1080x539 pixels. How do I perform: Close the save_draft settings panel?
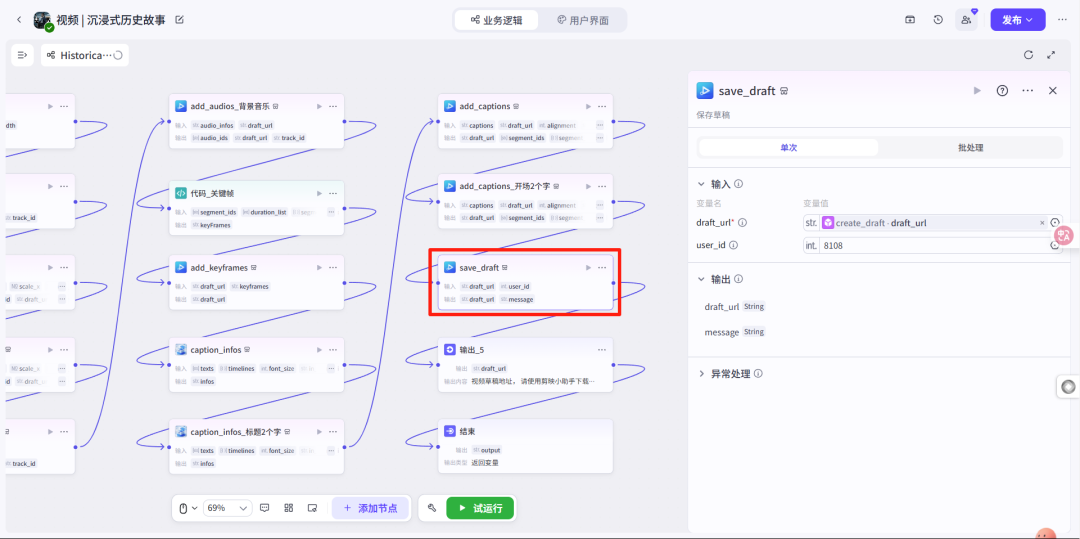tap(1052, 90)
